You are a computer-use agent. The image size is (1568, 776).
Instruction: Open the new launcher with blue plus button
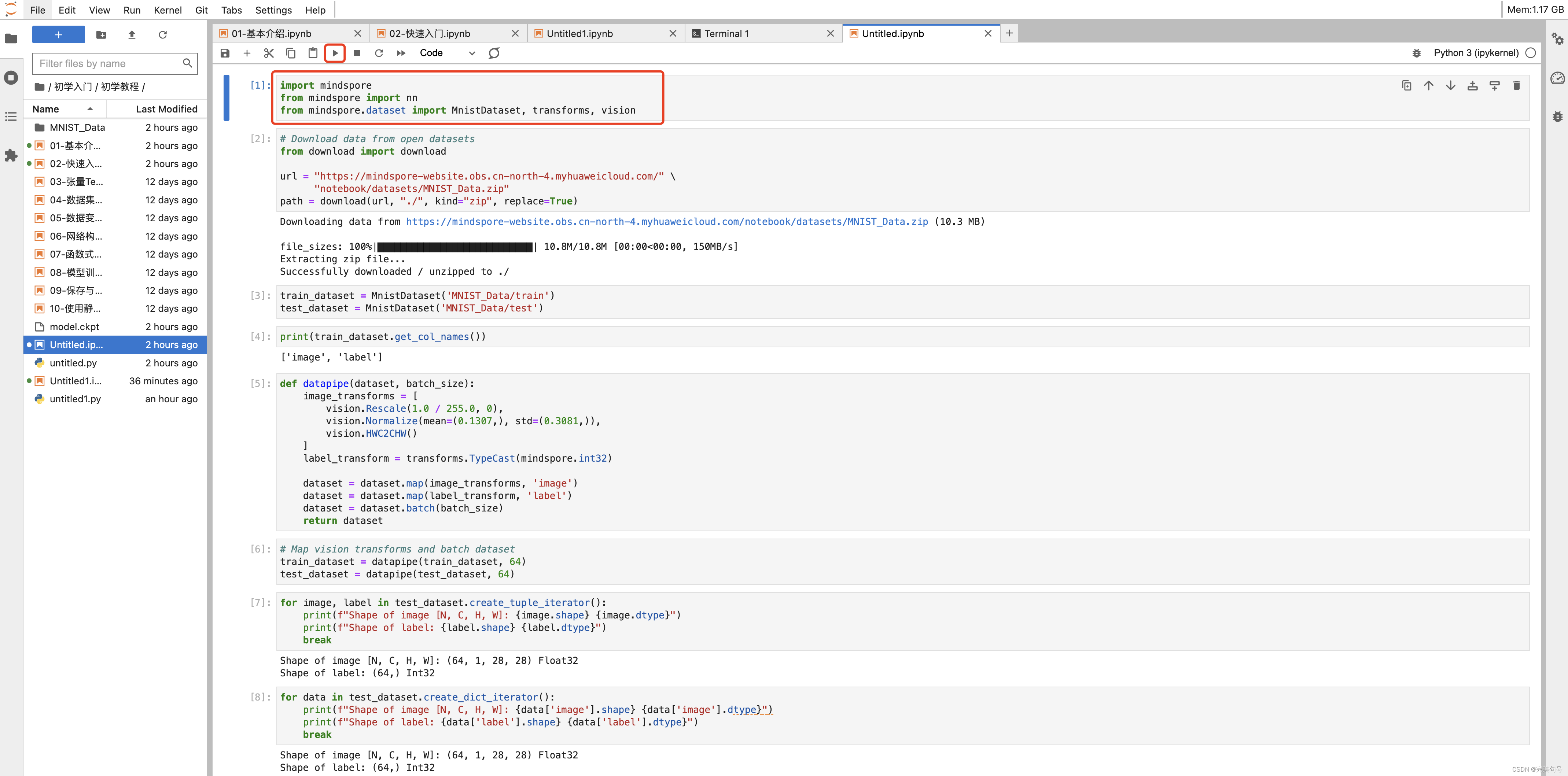pos(58,35)
